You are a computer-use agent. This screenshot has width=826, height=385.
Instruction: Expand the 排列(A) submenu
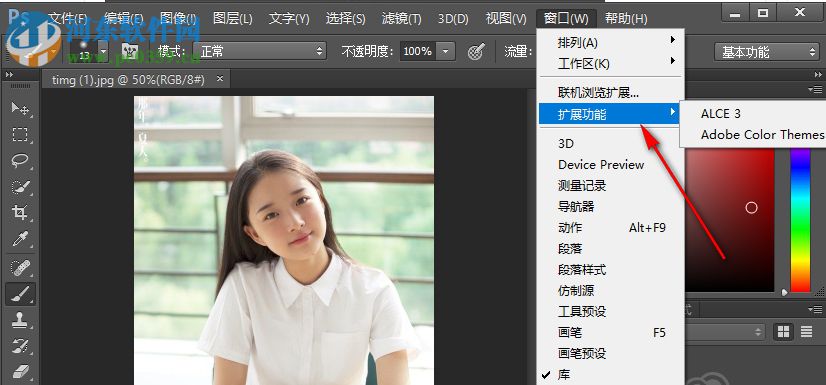click(x=611, y=42)
